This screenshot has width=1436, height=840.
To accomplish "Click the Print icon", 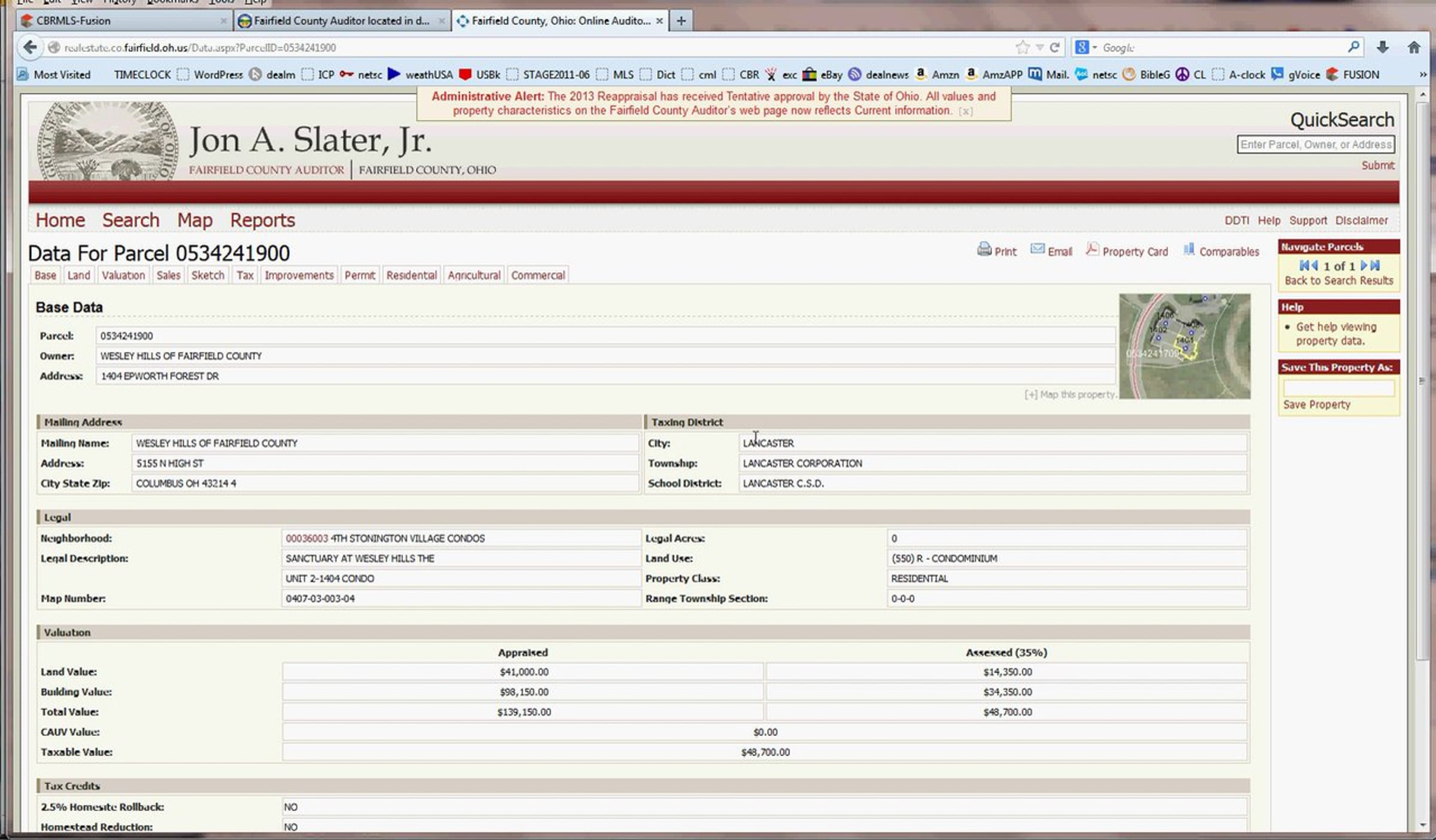I will click(984, 249).
